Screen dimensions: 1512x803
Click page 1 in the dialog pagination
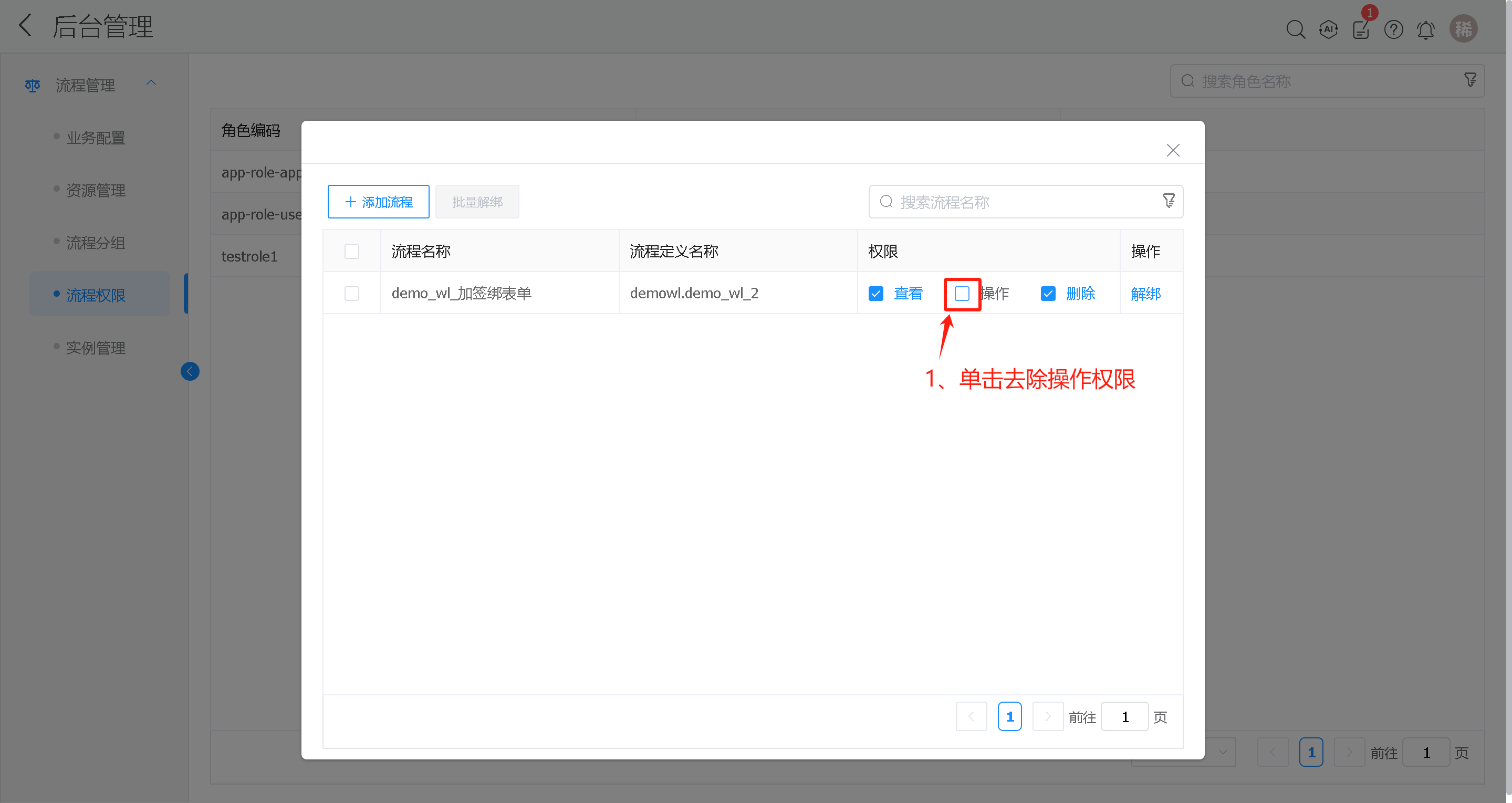1009,716
